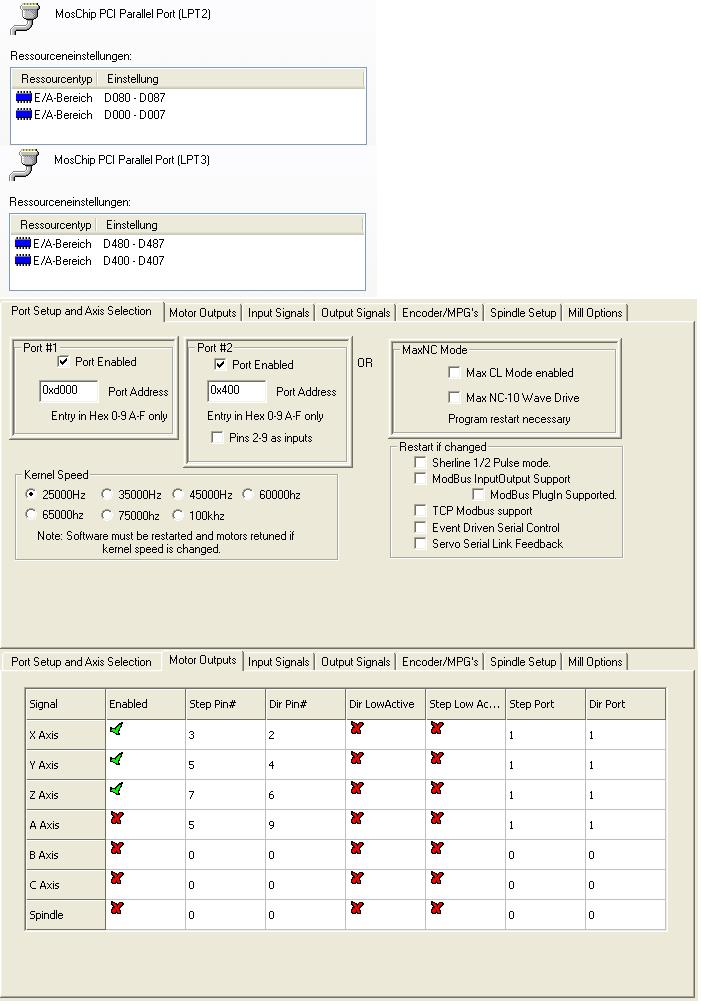Select the D000 - D007 resource chip icon
Viewport: 701px width, 1004px height.
tap(24, 115)
